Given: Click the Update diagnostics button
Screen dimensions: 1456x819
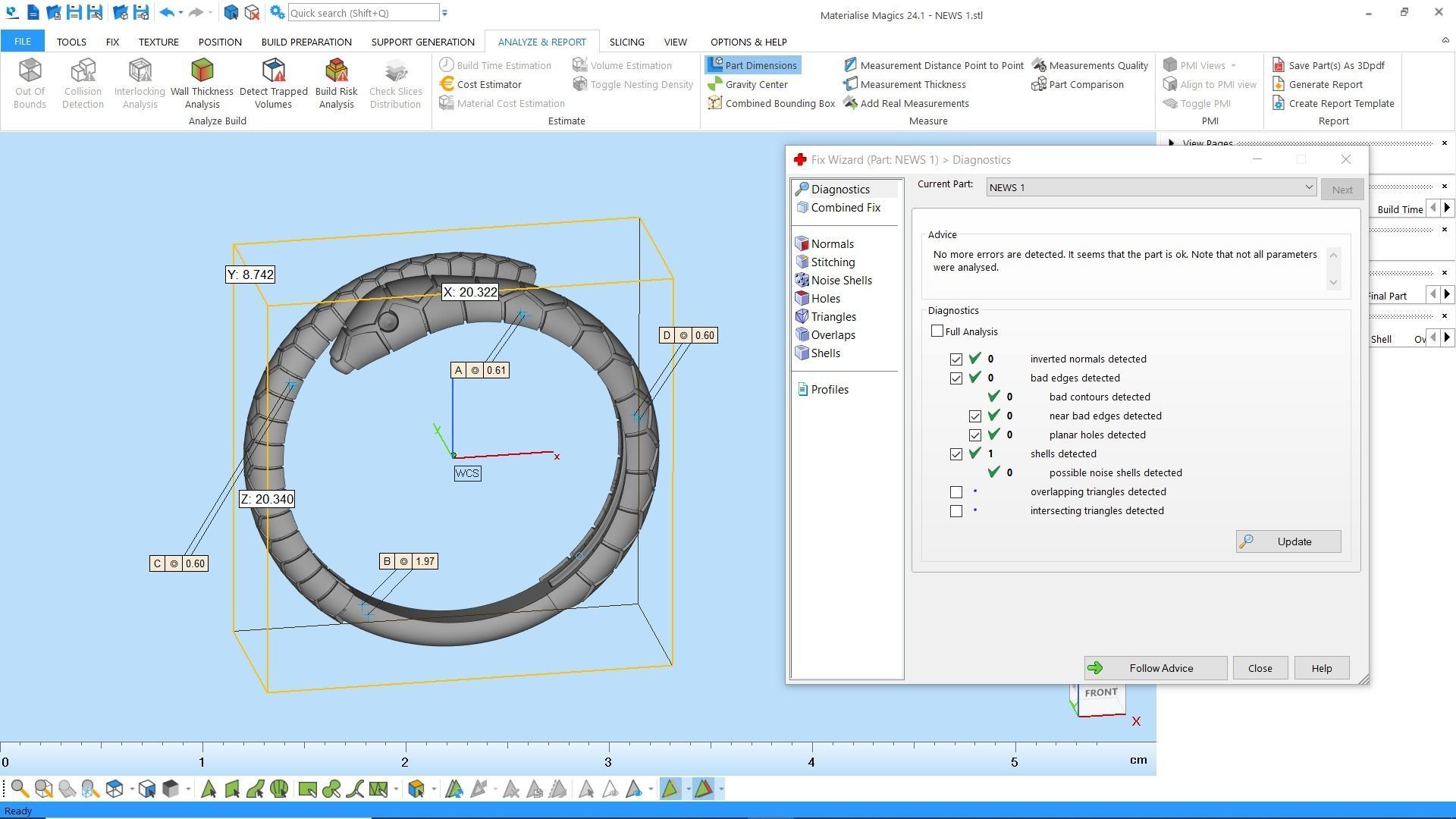Looking at the screenshot, I should coord(1288,541).
